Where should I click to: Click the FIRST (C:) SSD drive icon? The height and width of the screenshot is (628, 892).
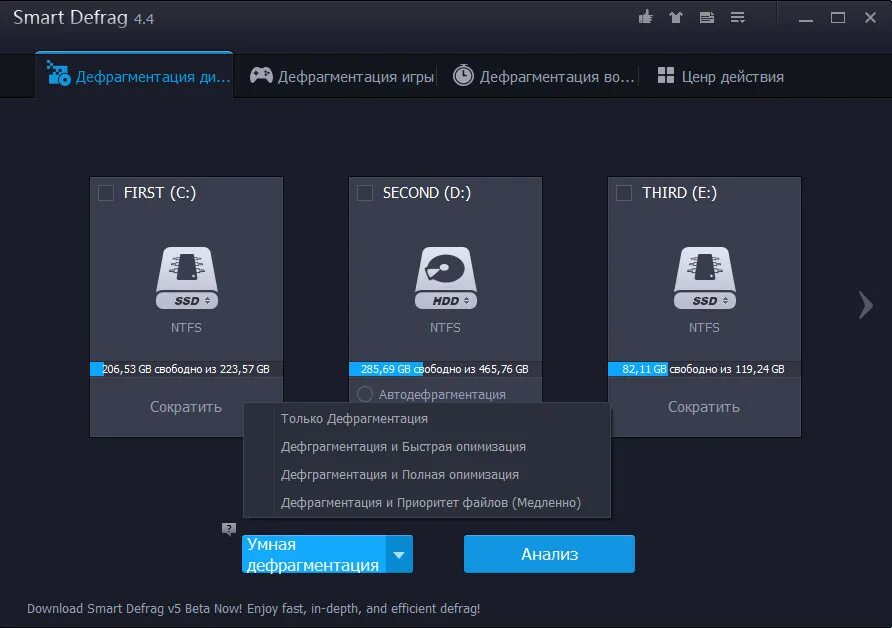pos(187,278)
